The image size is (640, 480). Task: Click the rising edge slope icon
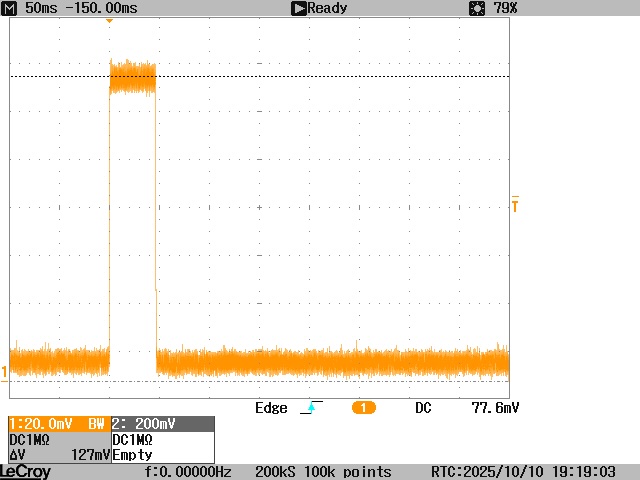(x=310, y=408)
